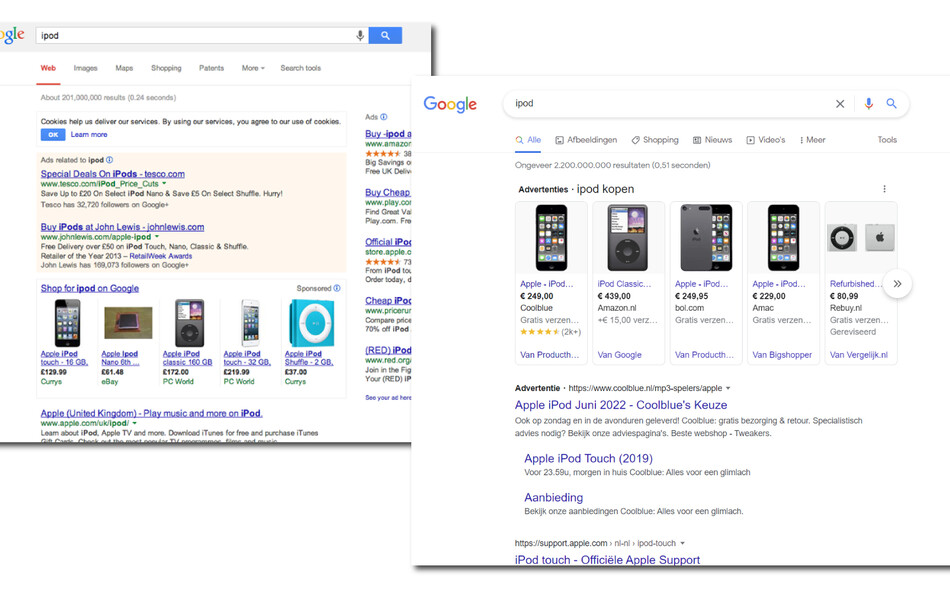Click the microphone icon in the old Google search box

click(x=360, y=36)
